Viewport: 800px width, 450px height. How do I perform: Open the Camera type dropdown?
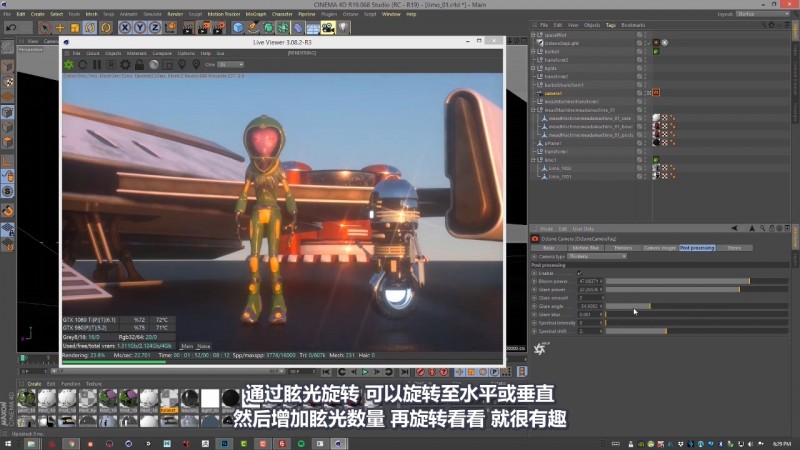pos(596,256)
